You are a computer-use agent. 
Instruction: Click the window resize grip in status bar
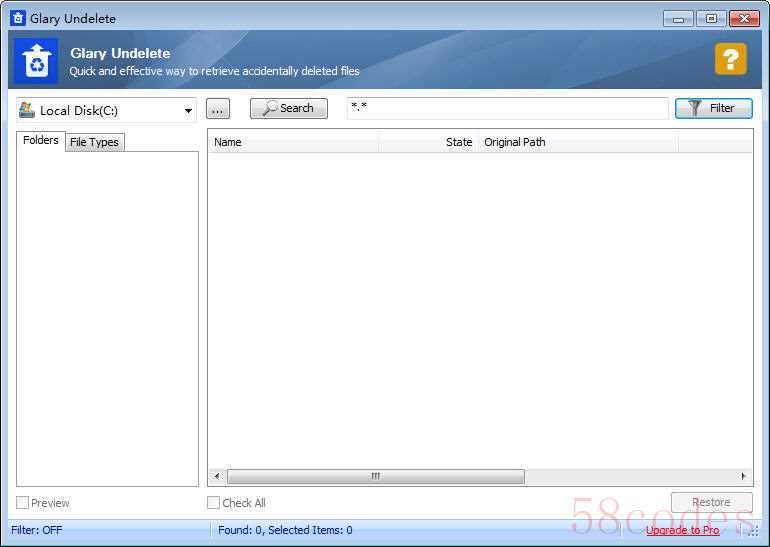click(x=753, y=531)
